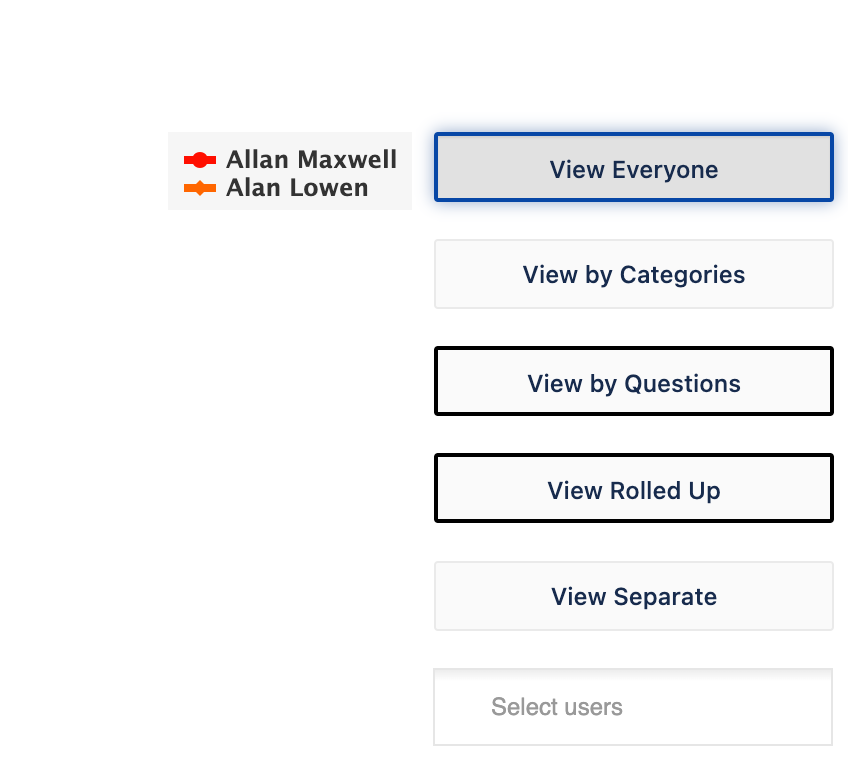Select Alan Lowen's series indicator in the legend
The width and height of the screenshot is (848, 776).
[198, 186]
